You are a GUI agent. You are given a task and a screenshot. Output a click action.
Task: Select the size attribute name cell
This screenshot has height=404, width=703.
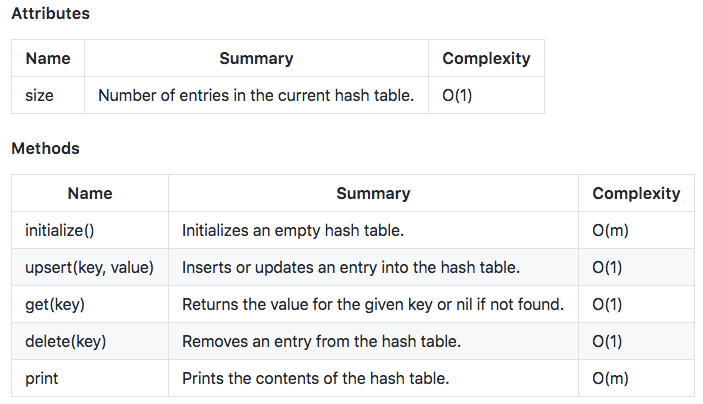click(x=48, y=95)
